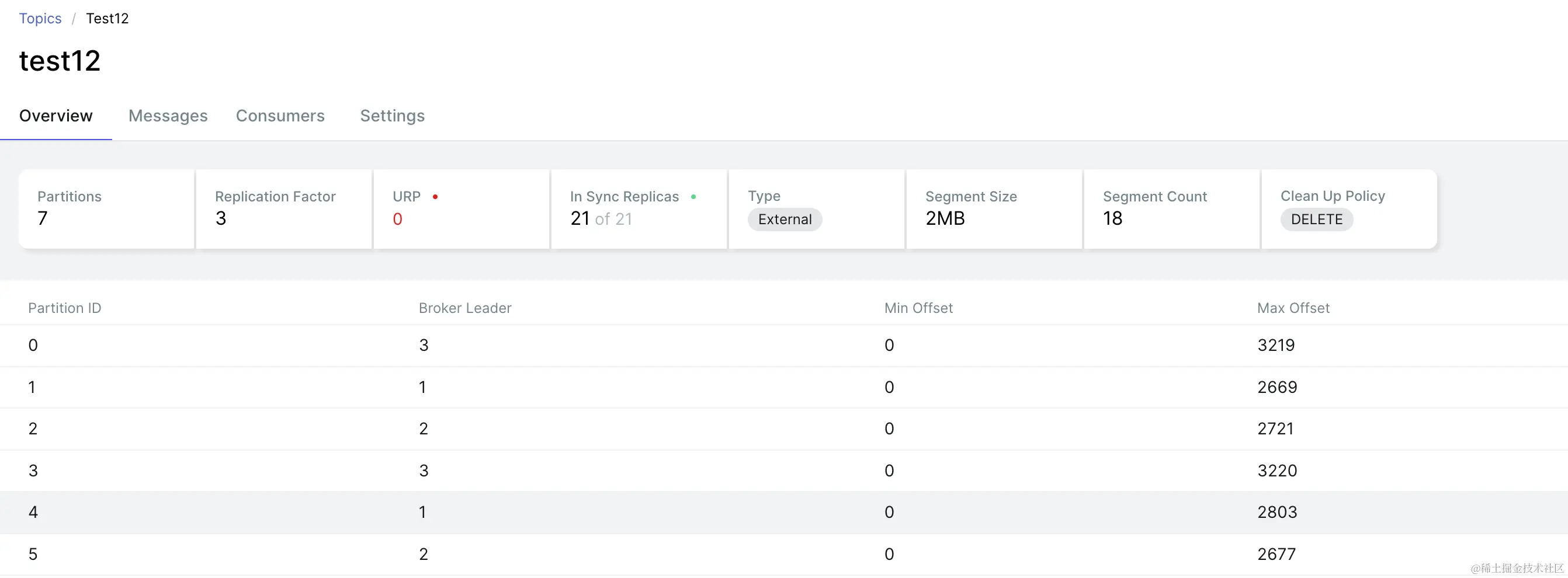The height and width of the screenshot is (578, 1568).
Task: Click the Test12 breadcrumb item
Action: tap(107, 18)
